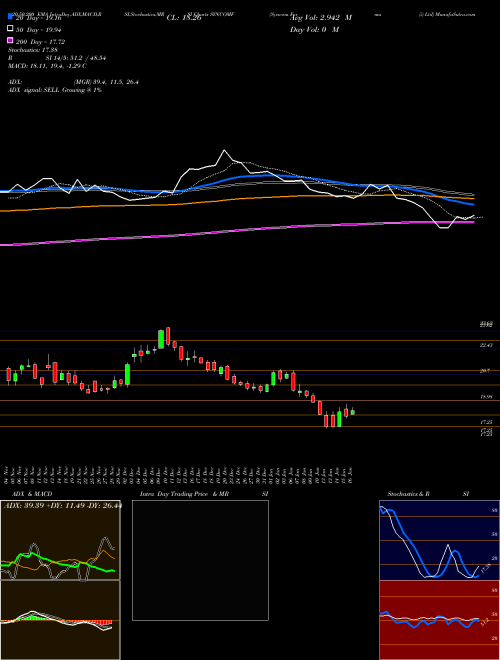This screenshot has height=660, width=500.
Task: Click the red MACD histogram bars
Action: coord(93,623)
